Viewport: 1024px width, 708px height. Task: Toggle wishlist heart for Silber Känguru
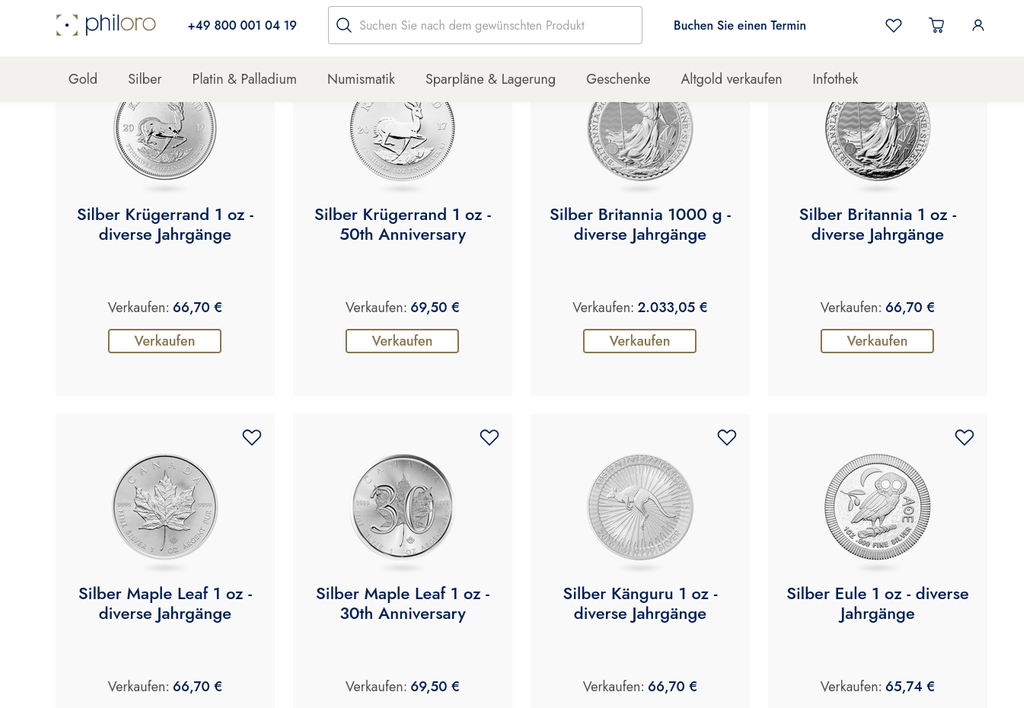point(727,437)
